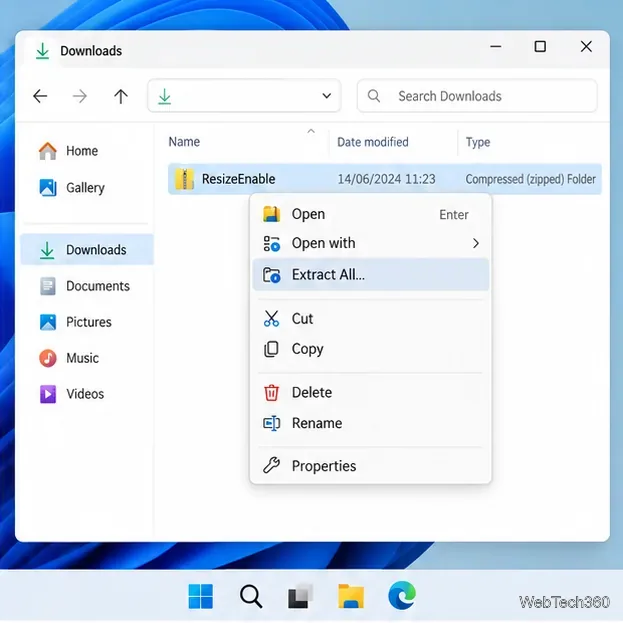Launch Microsoft Edge from the taskbar
623x623 pixels.
[402, 596]
